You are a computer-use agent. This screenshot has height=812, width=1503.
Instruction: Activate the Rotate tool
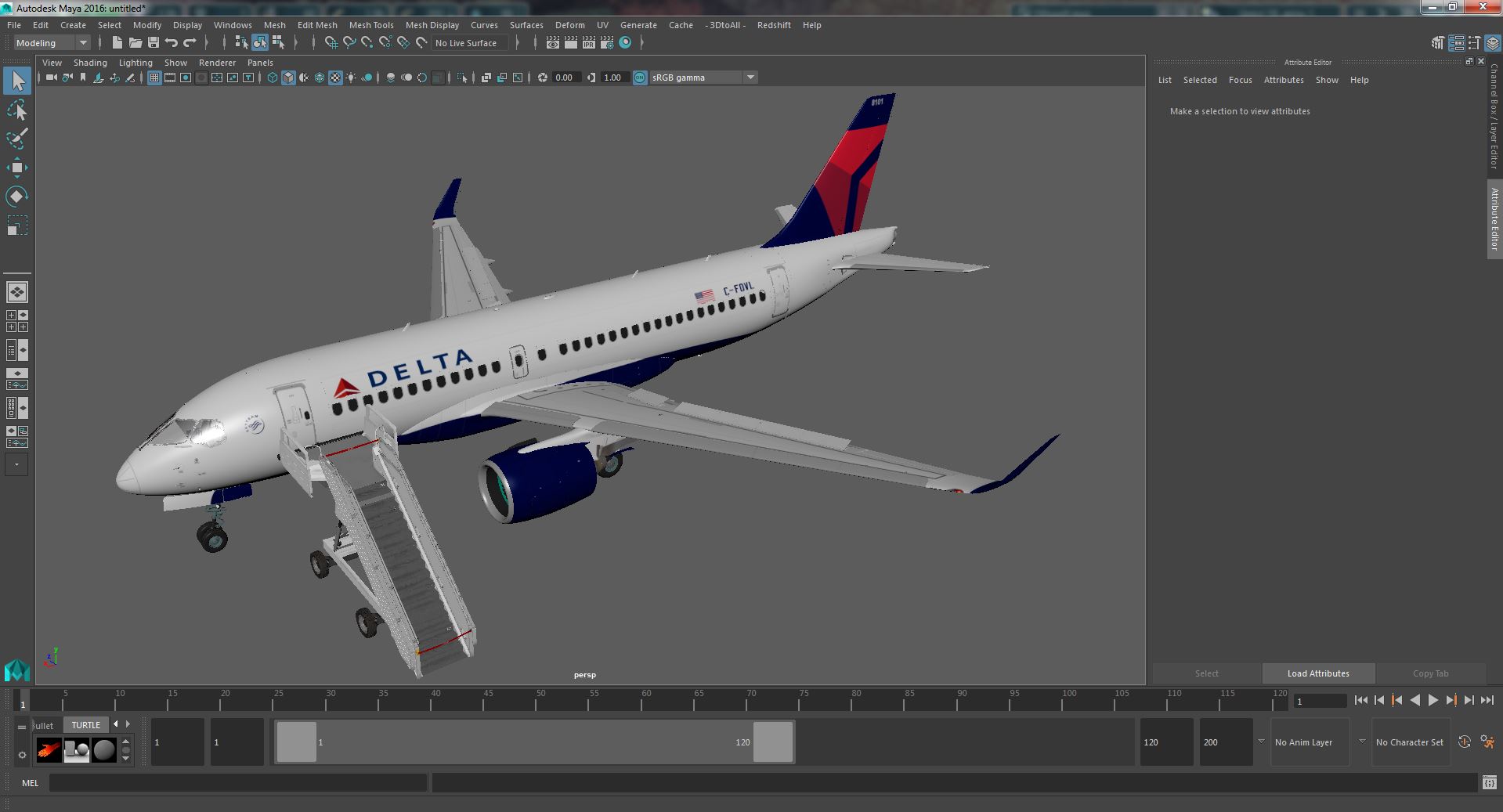(17, 196)
